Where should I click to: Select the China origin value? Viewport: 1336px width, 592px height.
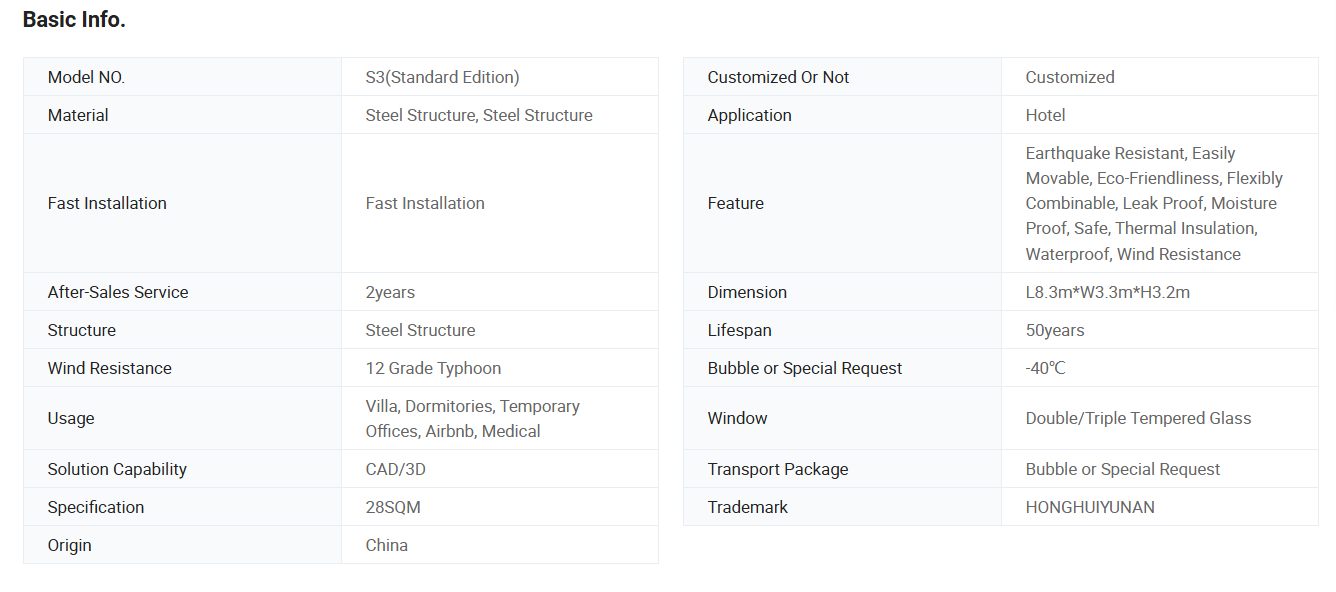387,545
